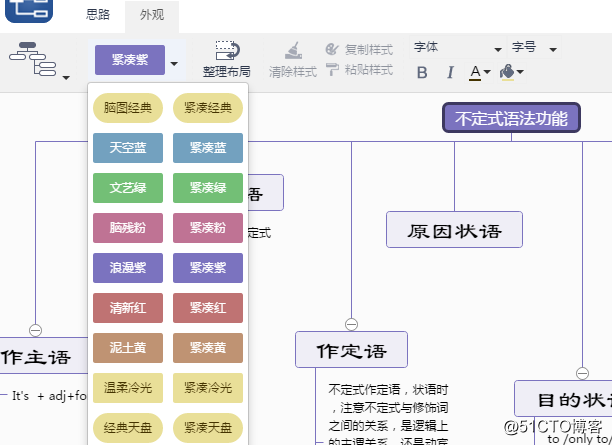Apply the 泥土黄 theme
The image size is (612, 445).
[128, 348]
